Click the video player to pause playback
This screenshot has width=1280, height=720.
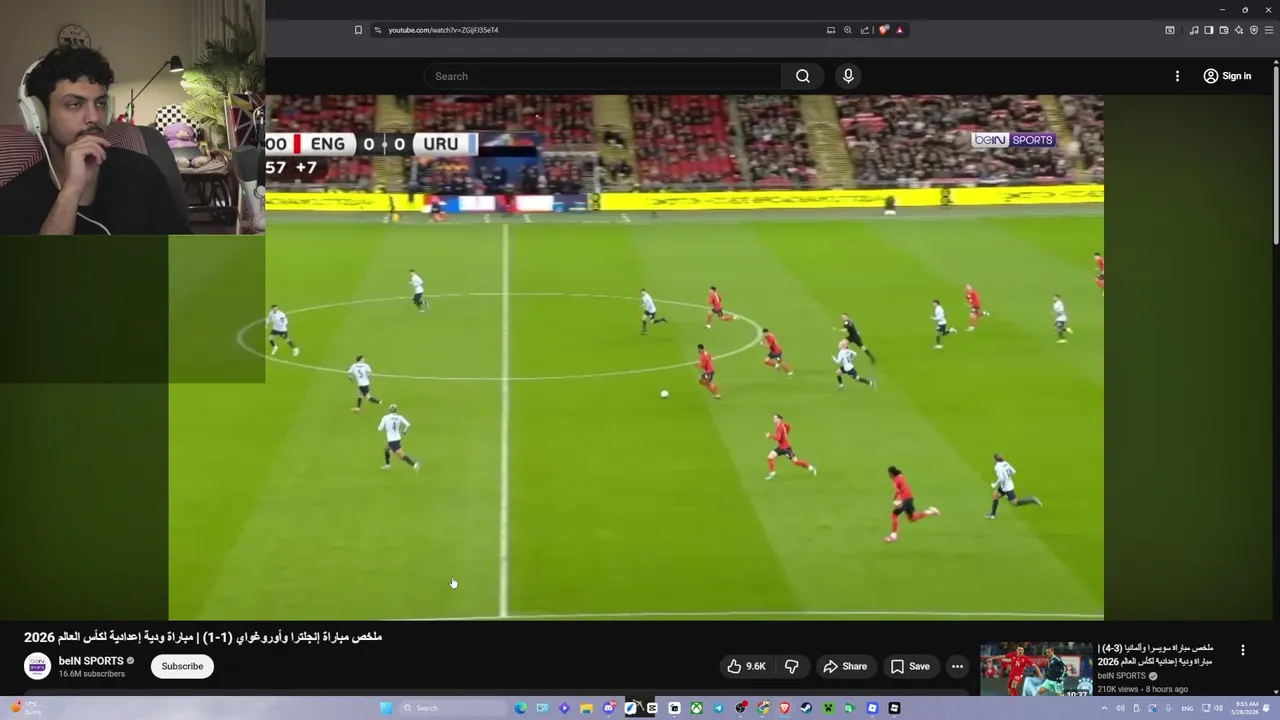(x=636, y=357)
